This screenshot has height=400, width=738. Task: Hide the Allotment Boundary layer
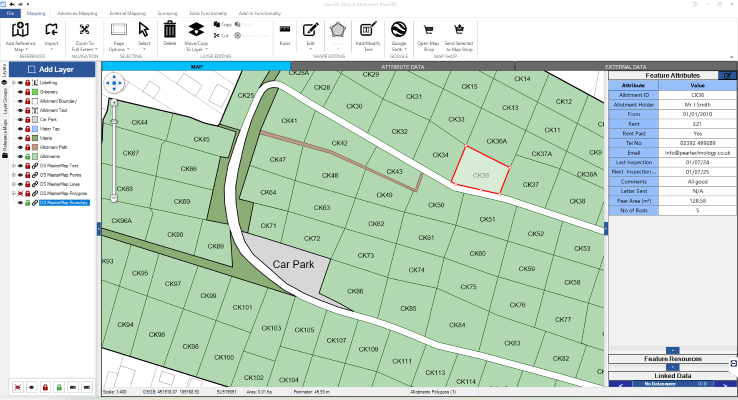20,101
